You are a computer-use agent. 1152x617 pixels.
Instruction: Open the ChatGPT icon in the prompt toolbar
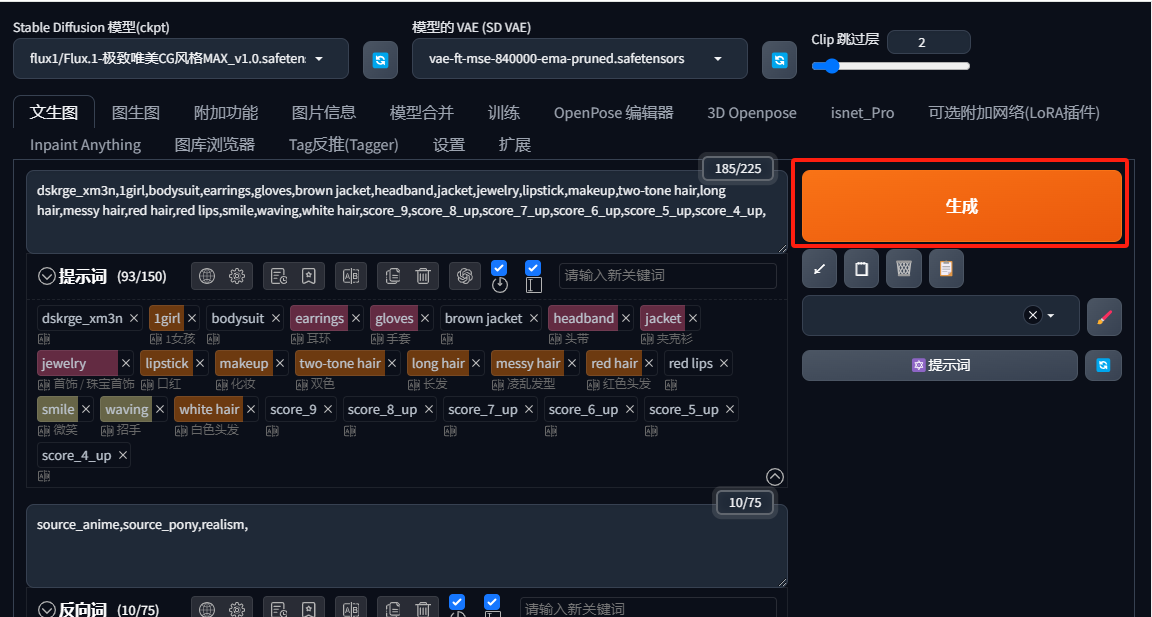pyautogui.click(x=464, y=276)
